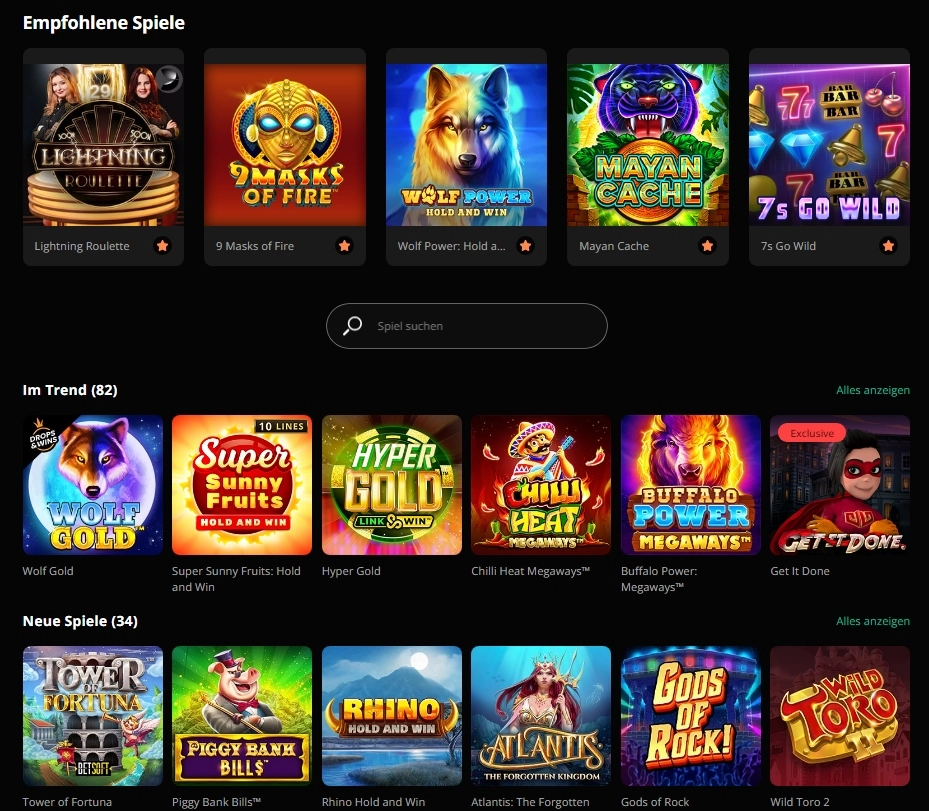Toggle favorite star for 9 Masks of Fire

tap(344, 246)
